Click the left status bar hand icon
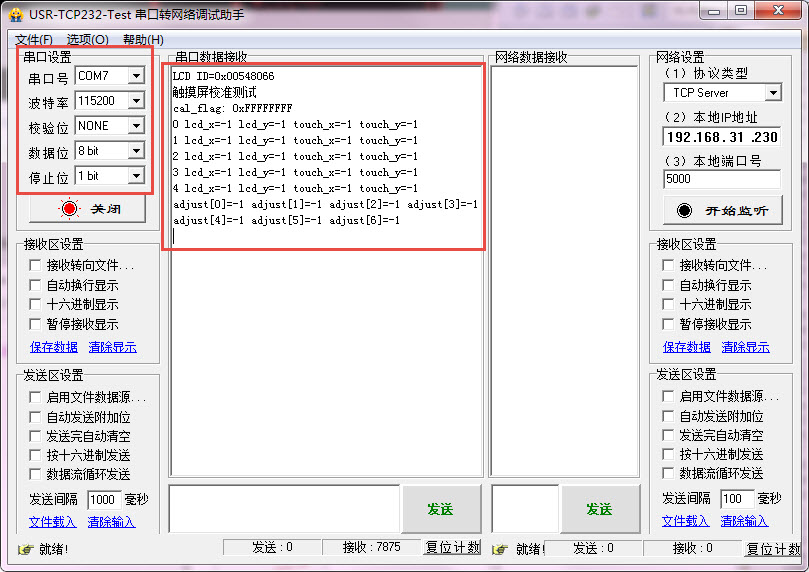The height and width of the screenshot is (572, 809). pos(25,549)
